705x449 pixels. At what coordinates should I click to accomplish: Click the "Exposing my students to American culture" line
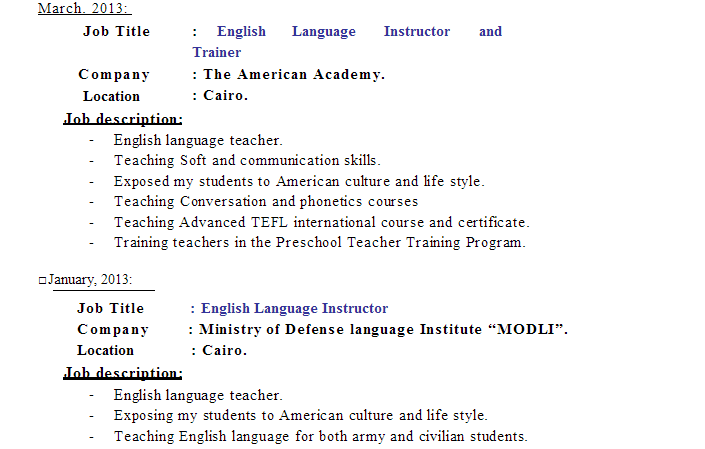300,416
